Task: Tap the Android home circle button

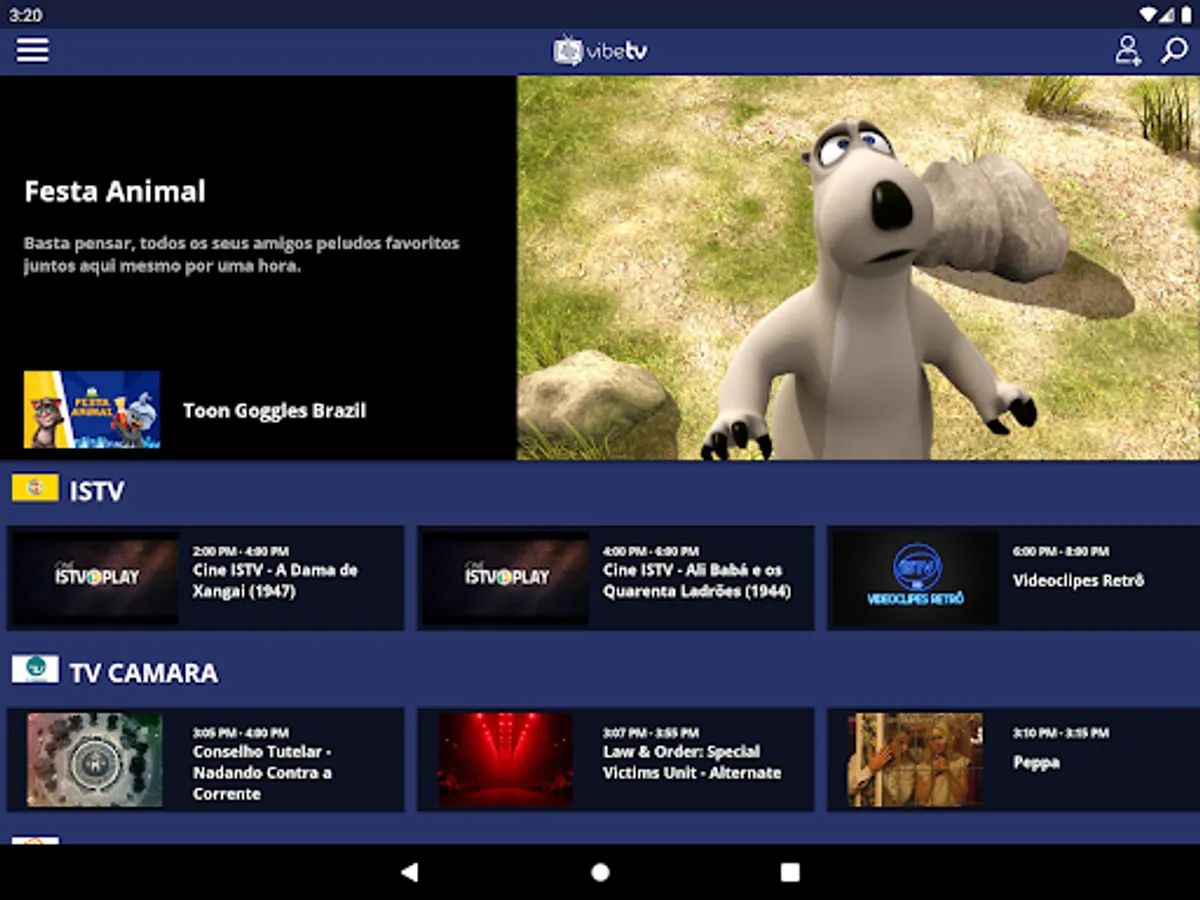Action: coord(600,872)
